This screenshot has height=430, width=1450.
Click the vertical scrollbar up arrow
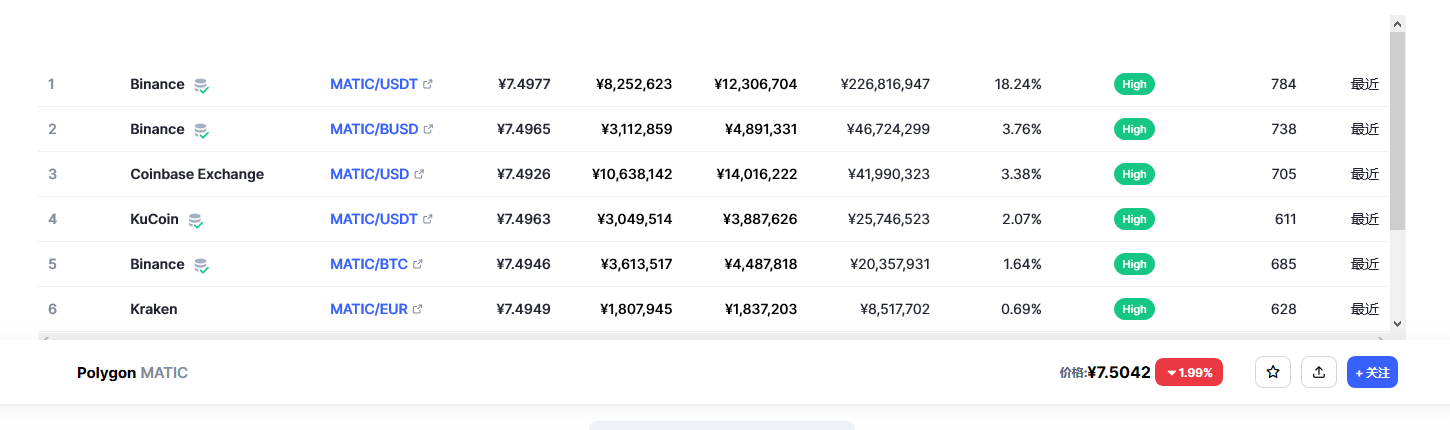point(1397,23)
